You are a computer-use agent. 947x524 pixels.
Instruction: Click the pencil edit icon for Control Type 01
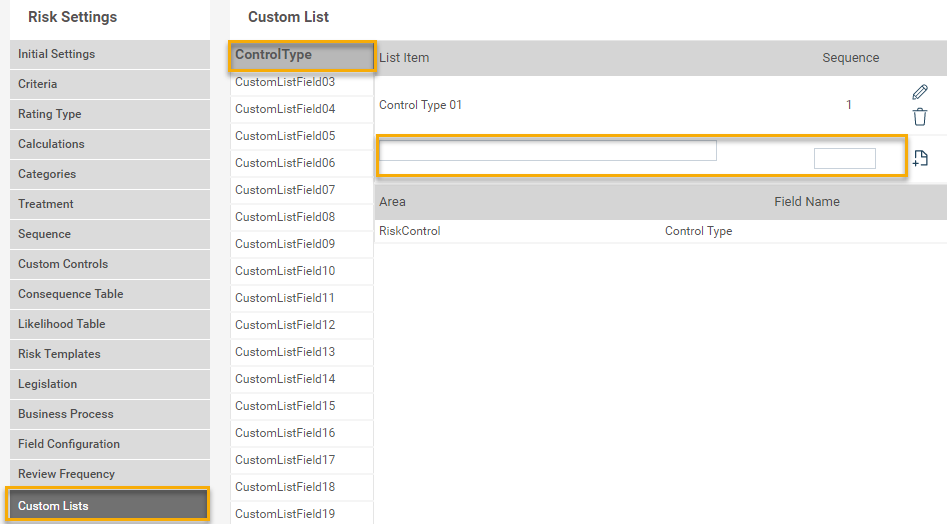tap(920, 92)
